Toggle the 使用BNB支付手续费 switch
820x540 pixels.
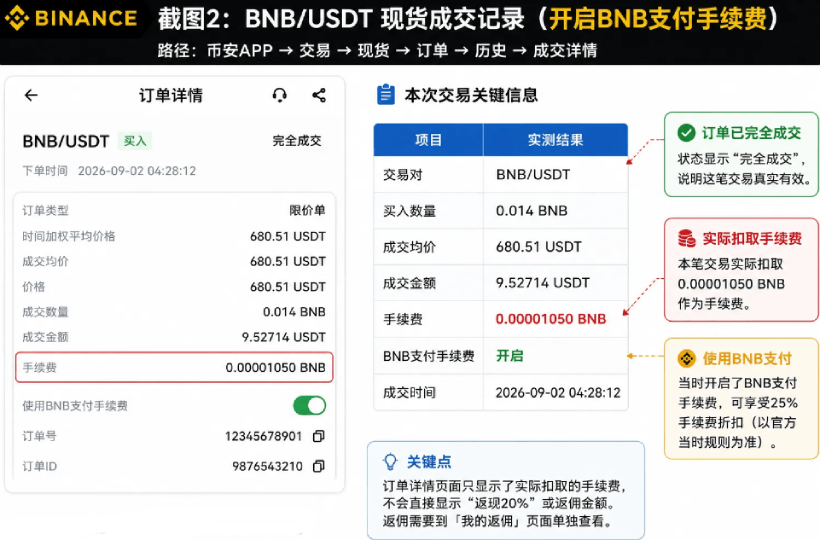[x=310, y=406]
